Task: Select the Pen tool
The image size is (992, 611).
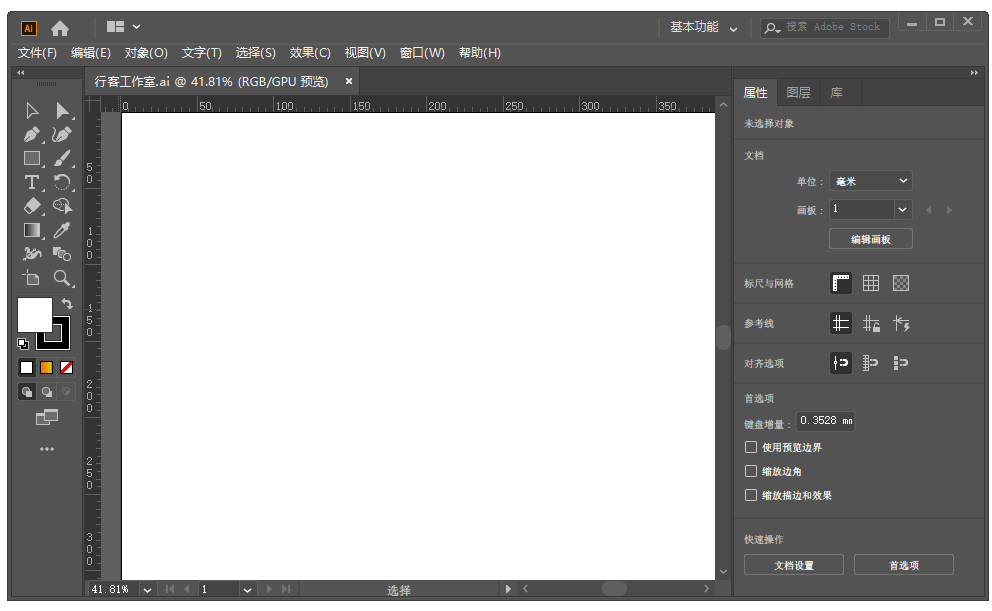Action: (x=32, y=135)
